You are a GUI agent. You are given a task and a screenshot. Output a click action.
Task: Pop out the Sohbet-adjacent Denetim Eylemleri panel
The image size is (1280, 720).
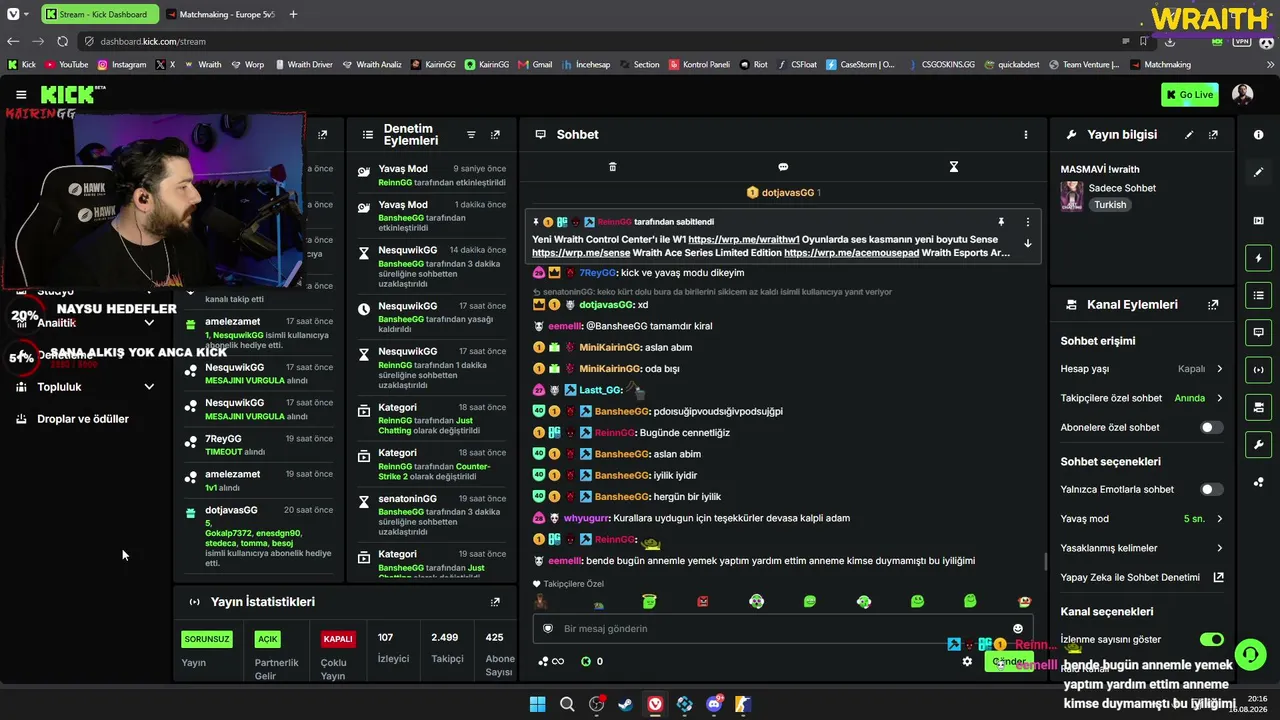495,135
